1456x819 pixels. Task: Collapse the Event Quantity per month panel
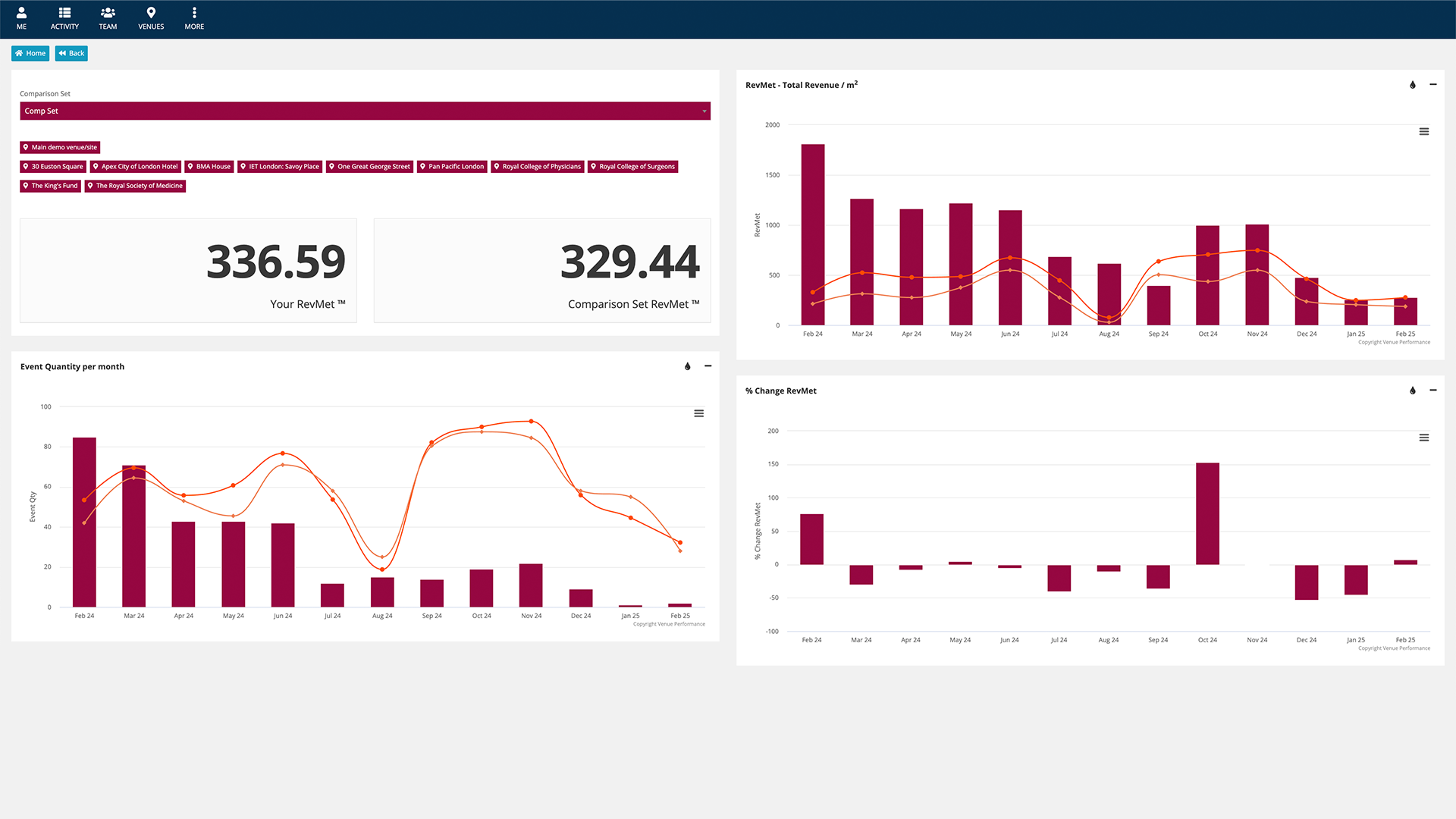coord(708,366)
